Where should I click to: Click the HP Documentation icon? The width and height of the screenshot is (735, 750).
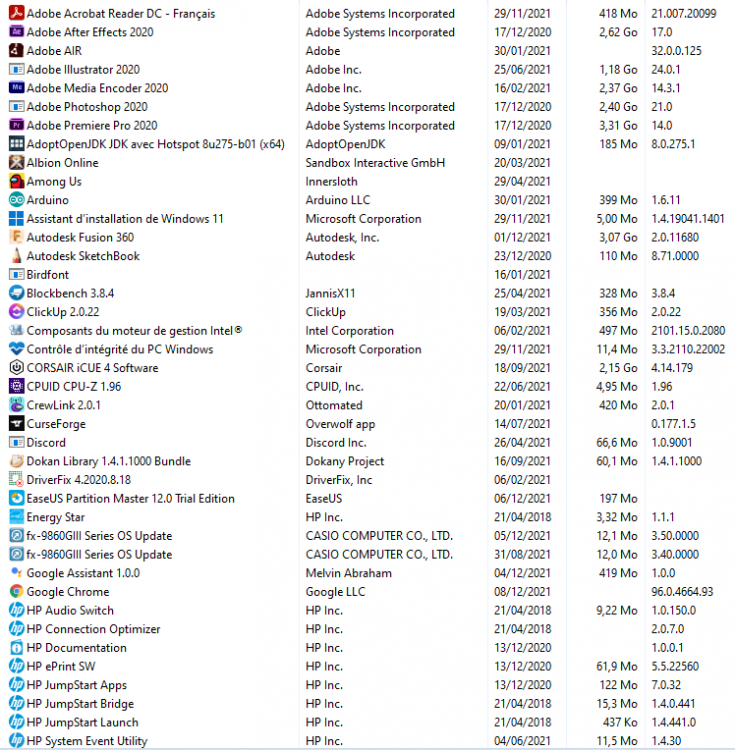(x=16, y=647)
